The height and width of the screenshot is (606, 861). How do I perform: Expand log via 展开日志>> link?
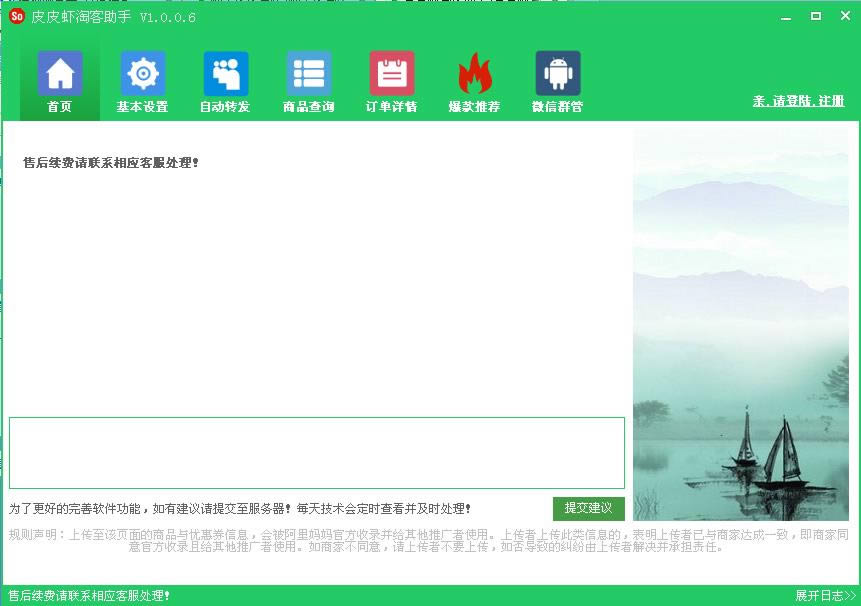coord(825,596)
